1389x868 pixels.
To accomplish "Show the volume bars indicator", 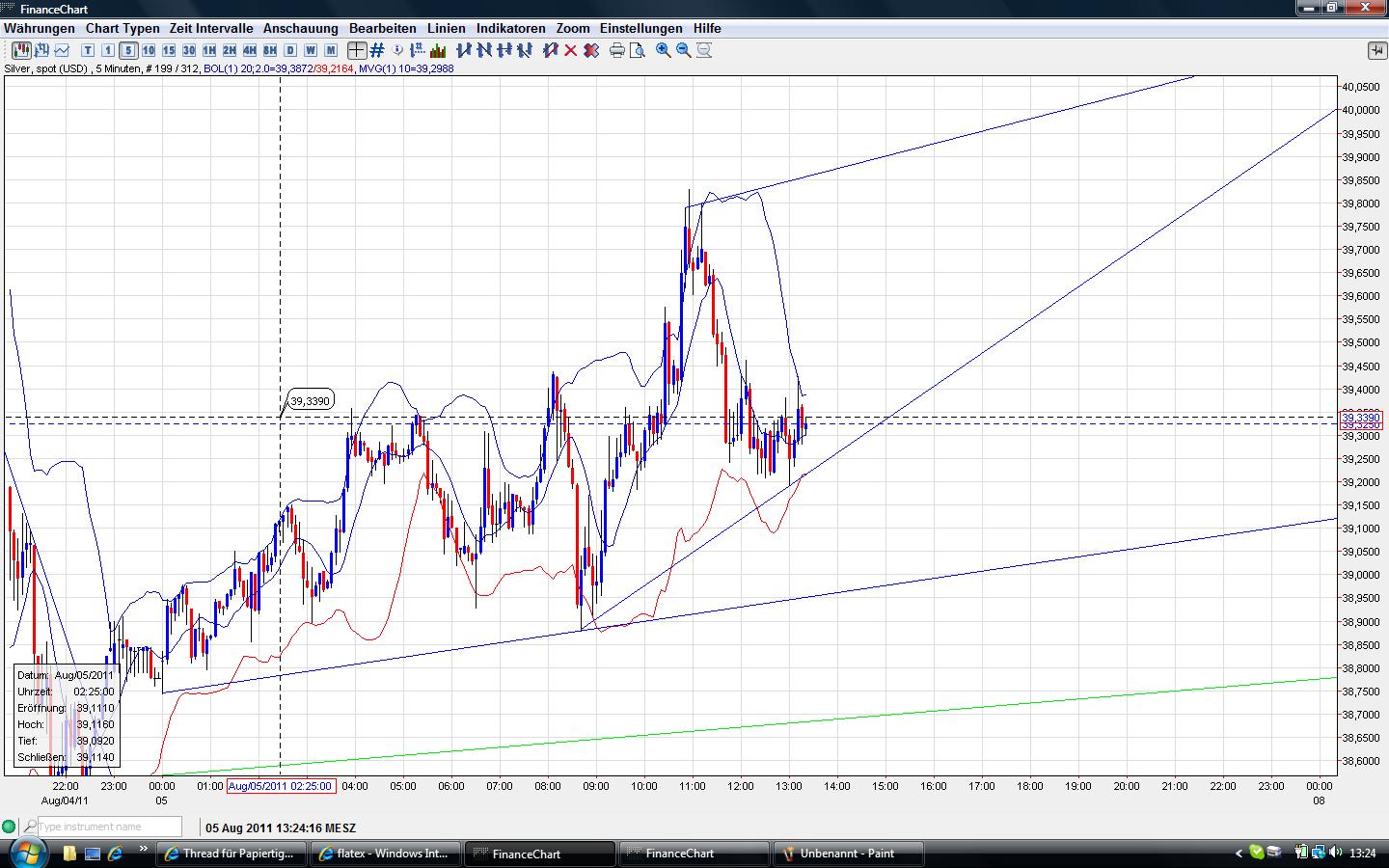I will coord(438,50).
